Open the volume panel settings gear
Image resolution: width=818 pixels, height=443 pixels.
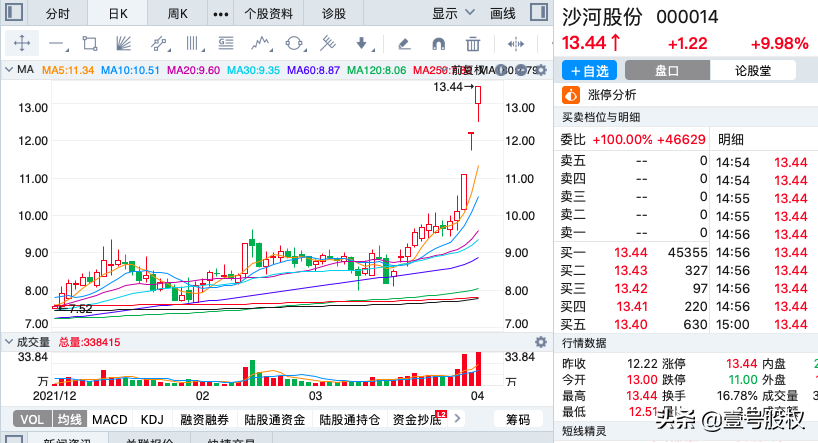[541, 342]
